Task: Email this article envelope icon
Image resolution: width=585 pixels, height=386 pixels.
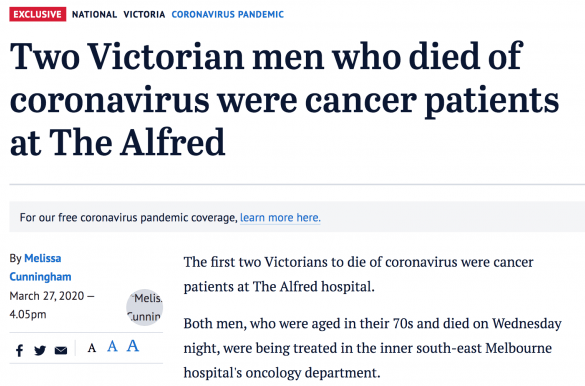Action: (x=61, y=351)
